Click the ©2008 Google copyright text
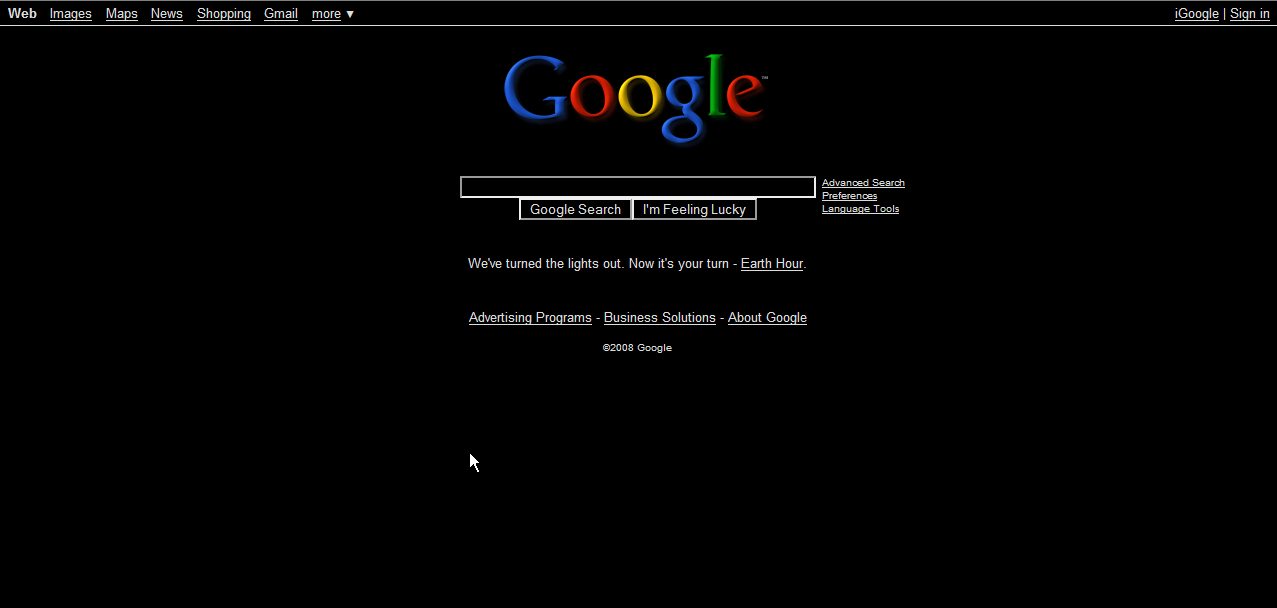 [637, 348]
